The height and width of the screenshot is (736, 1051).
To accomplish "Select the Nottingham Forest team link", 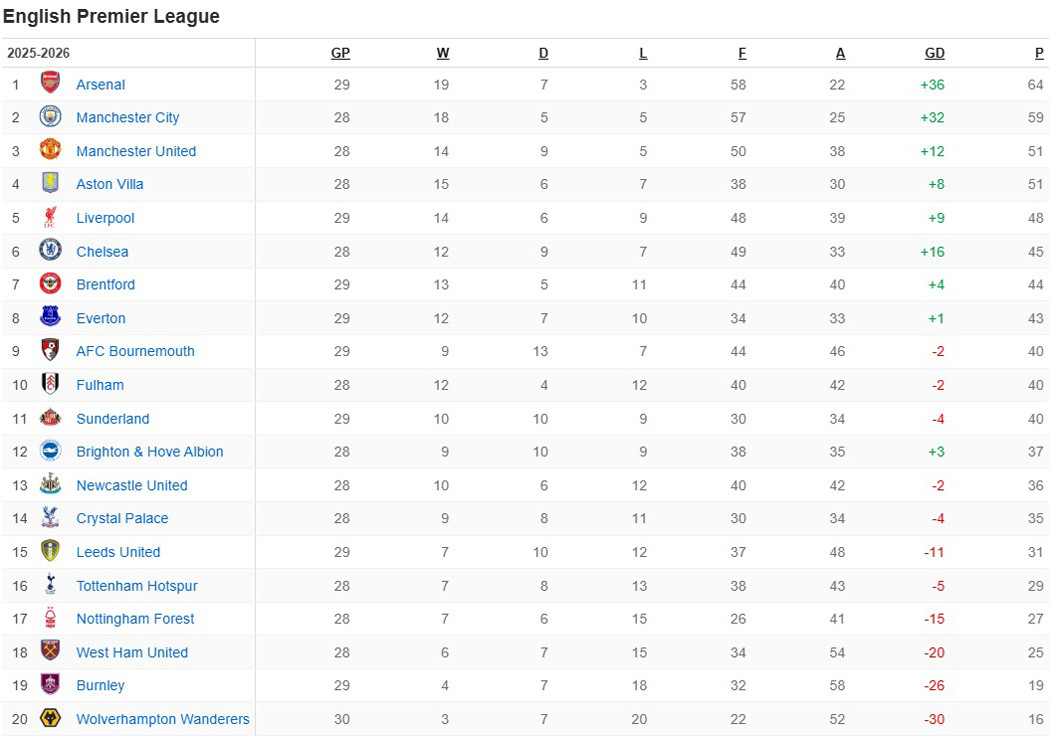I will coord(135,619).
